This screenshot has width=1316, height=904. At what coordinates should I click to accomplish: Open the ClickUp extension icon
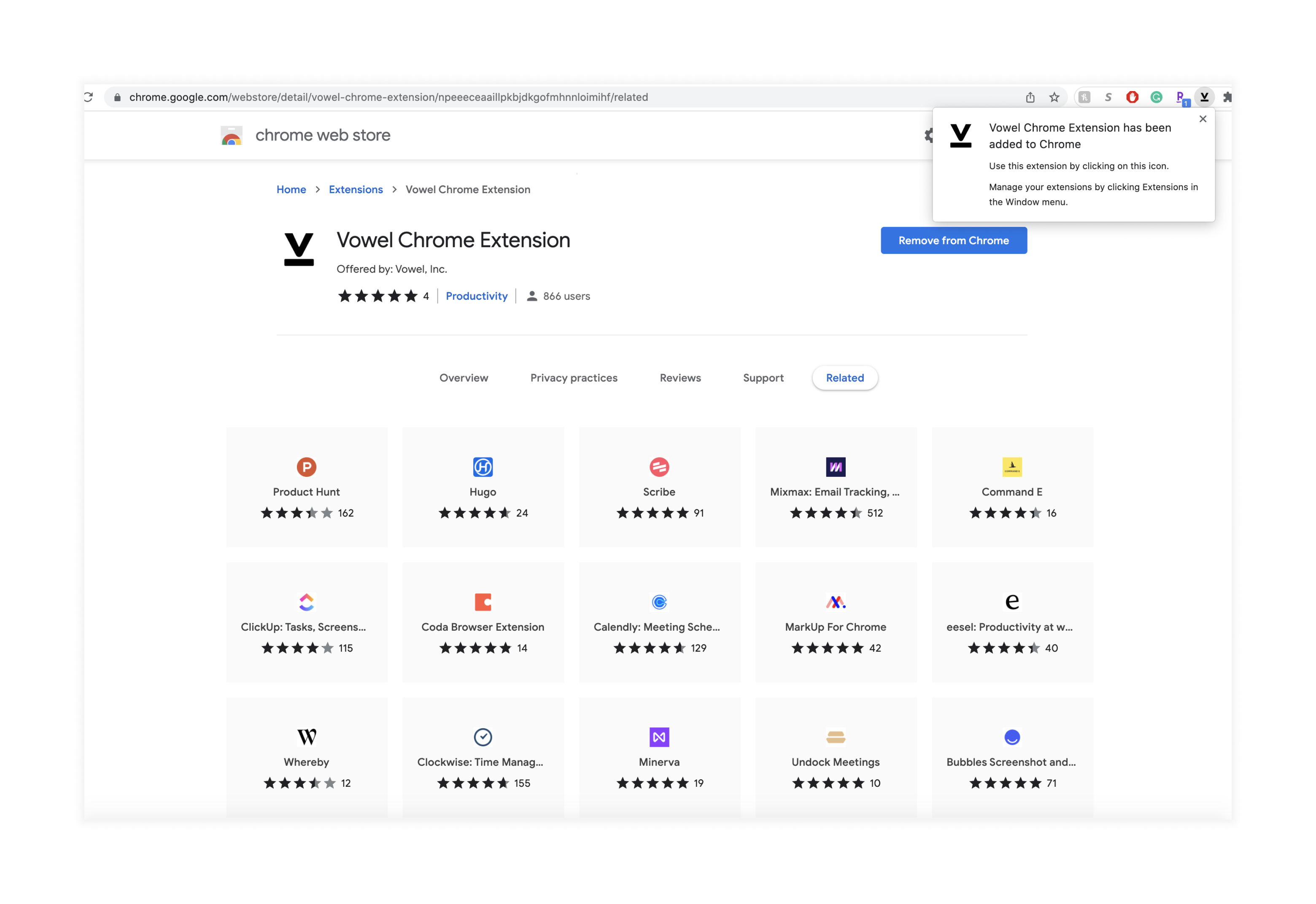[x=307, y=602]
